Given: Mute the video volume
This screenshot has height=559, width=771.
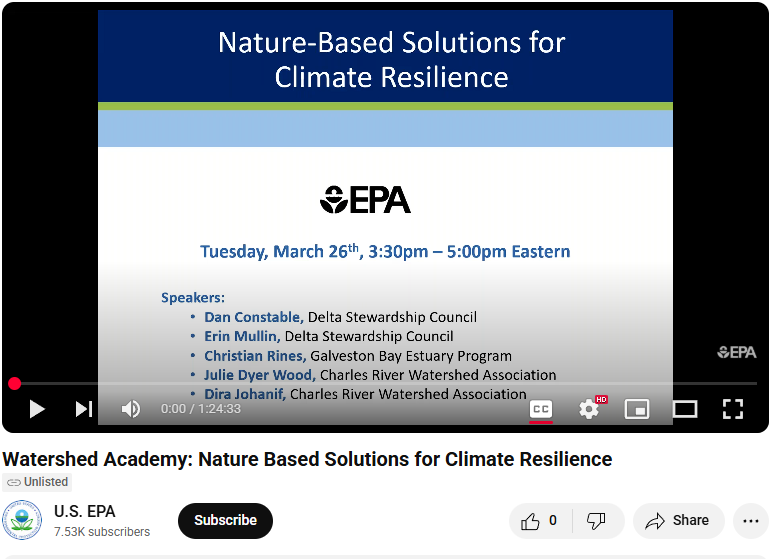Looking at the screenshot, I should [x=130, y=409].
